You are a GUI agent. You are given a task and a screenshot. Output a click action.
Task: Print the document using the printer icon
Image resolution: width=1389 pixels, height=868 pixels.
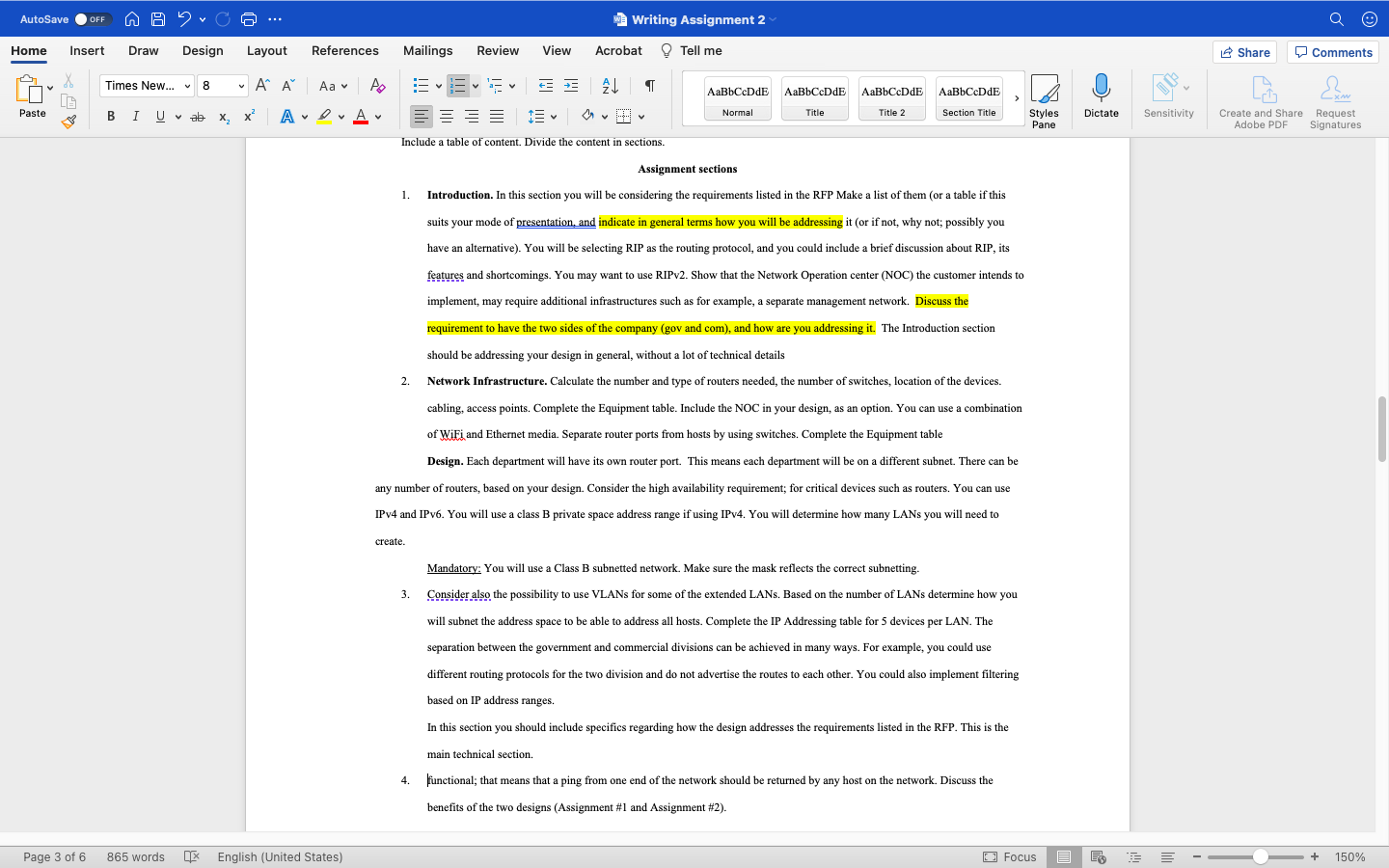pyautogui.click(x=249, y=19)
